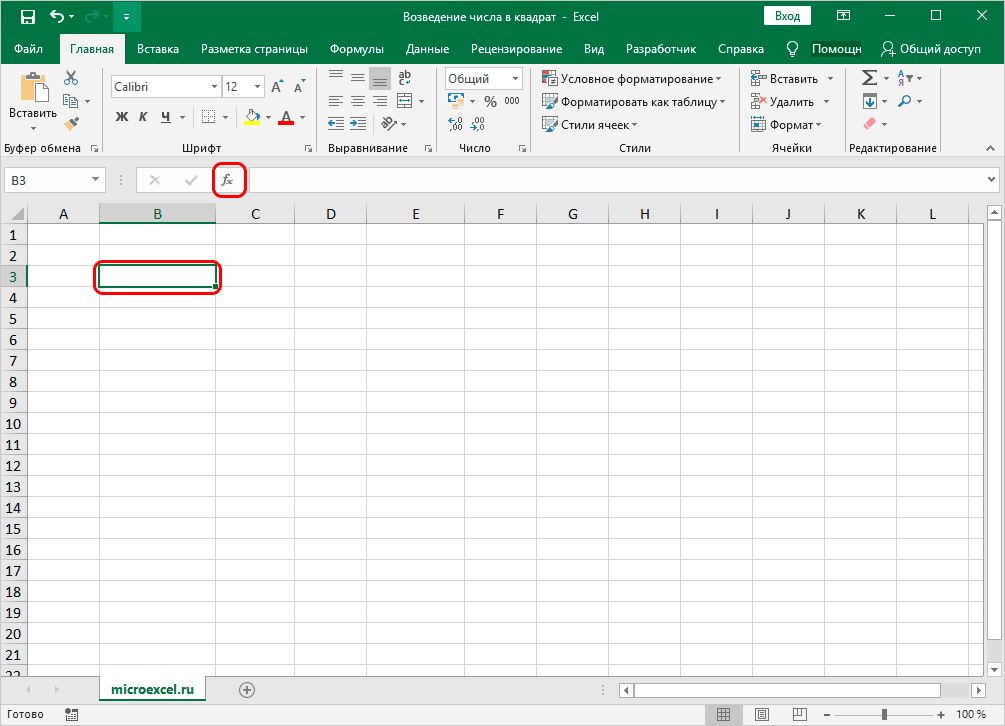The height and width of the screenshot is (726, 1005).
Task: Click the Clear eraser icon in Editing group
Action: click(868, 124)
